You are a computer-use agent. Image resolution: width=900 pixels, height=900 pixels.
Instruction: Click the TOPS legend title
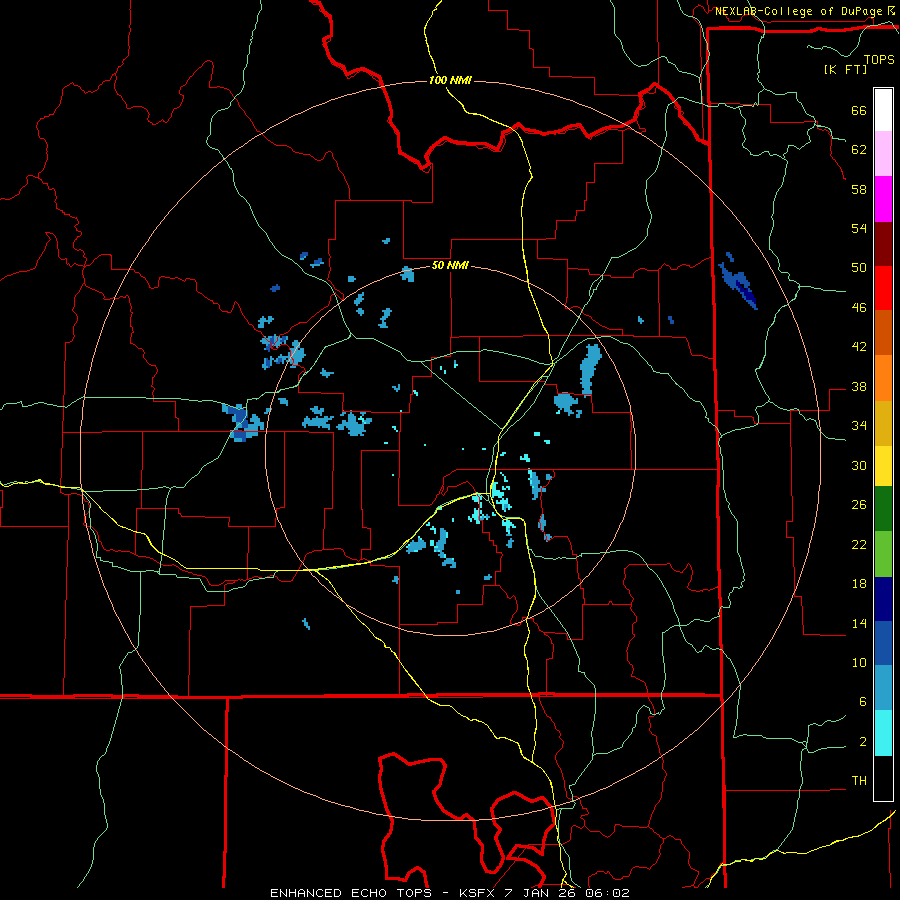879,59
